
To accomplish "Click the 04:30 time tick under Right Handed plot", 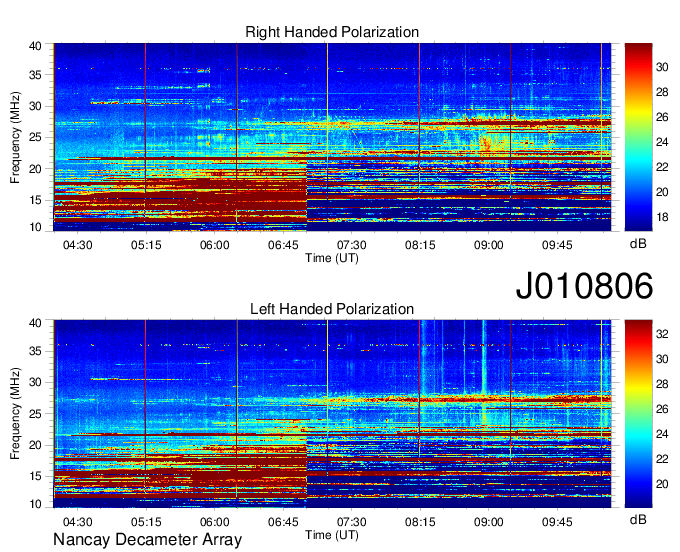I will pos(78,245).
